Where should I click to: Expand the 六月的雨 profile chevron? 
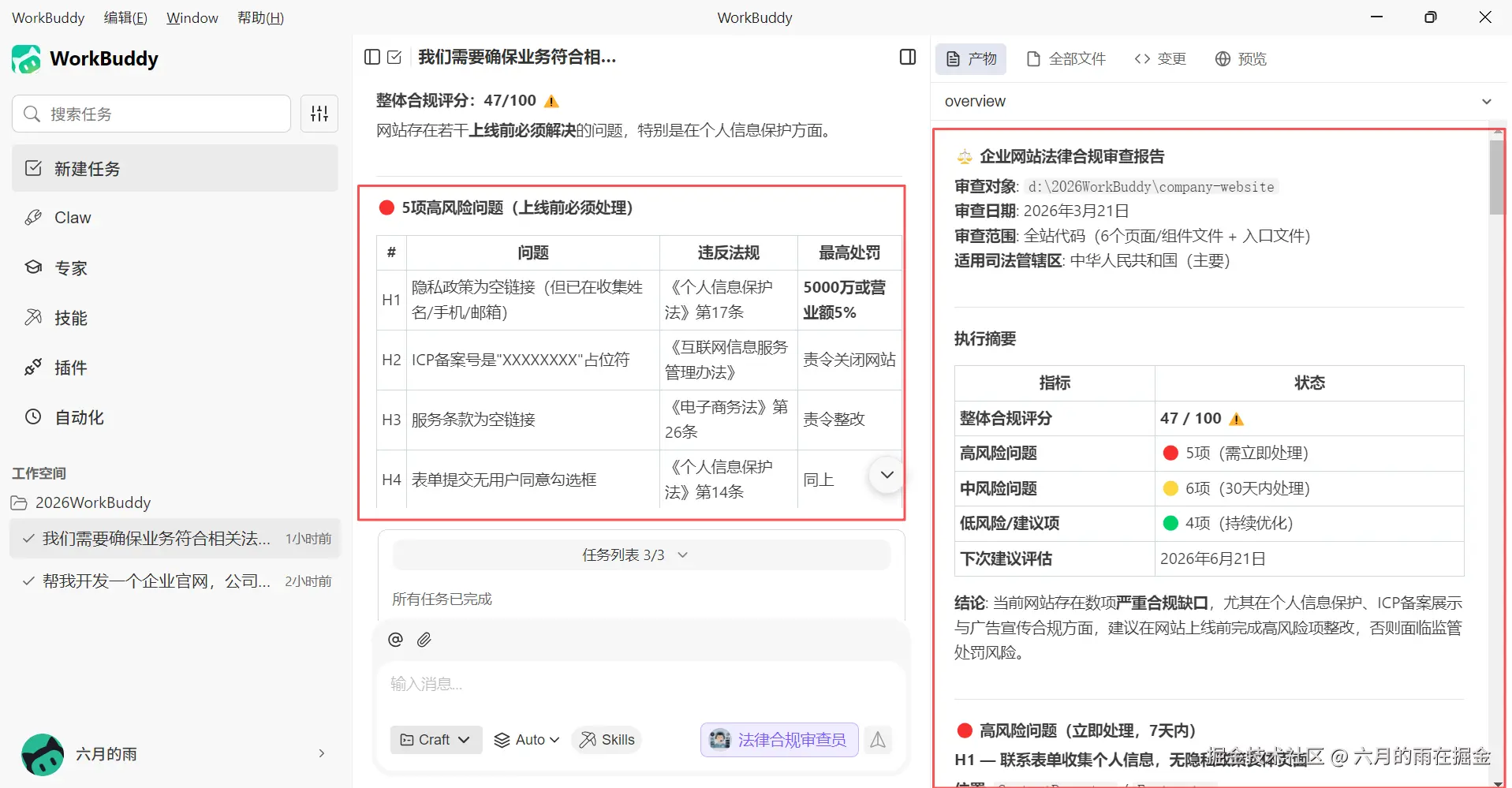[322, 754]
